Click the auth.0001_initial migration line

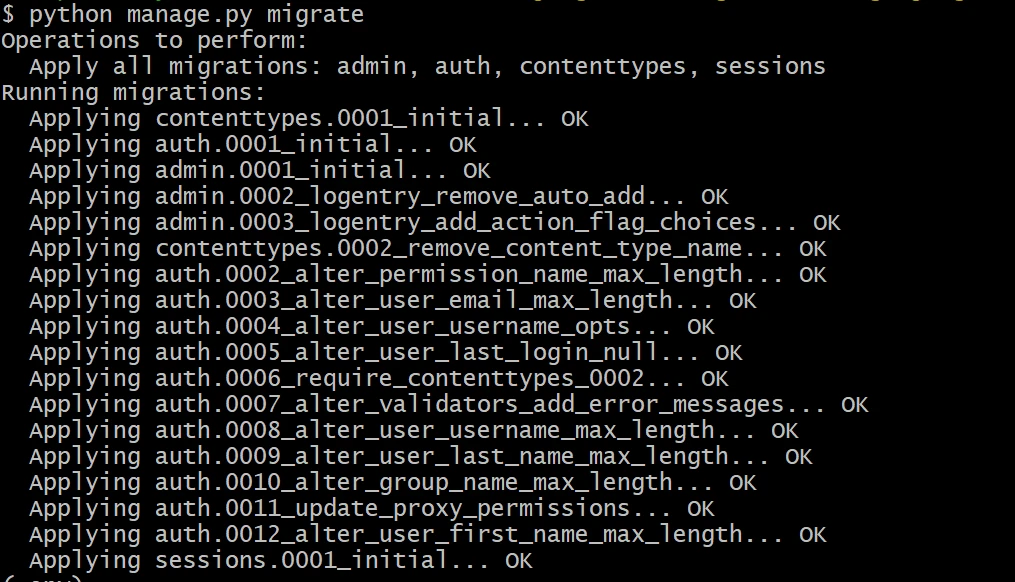click(252, 145)
